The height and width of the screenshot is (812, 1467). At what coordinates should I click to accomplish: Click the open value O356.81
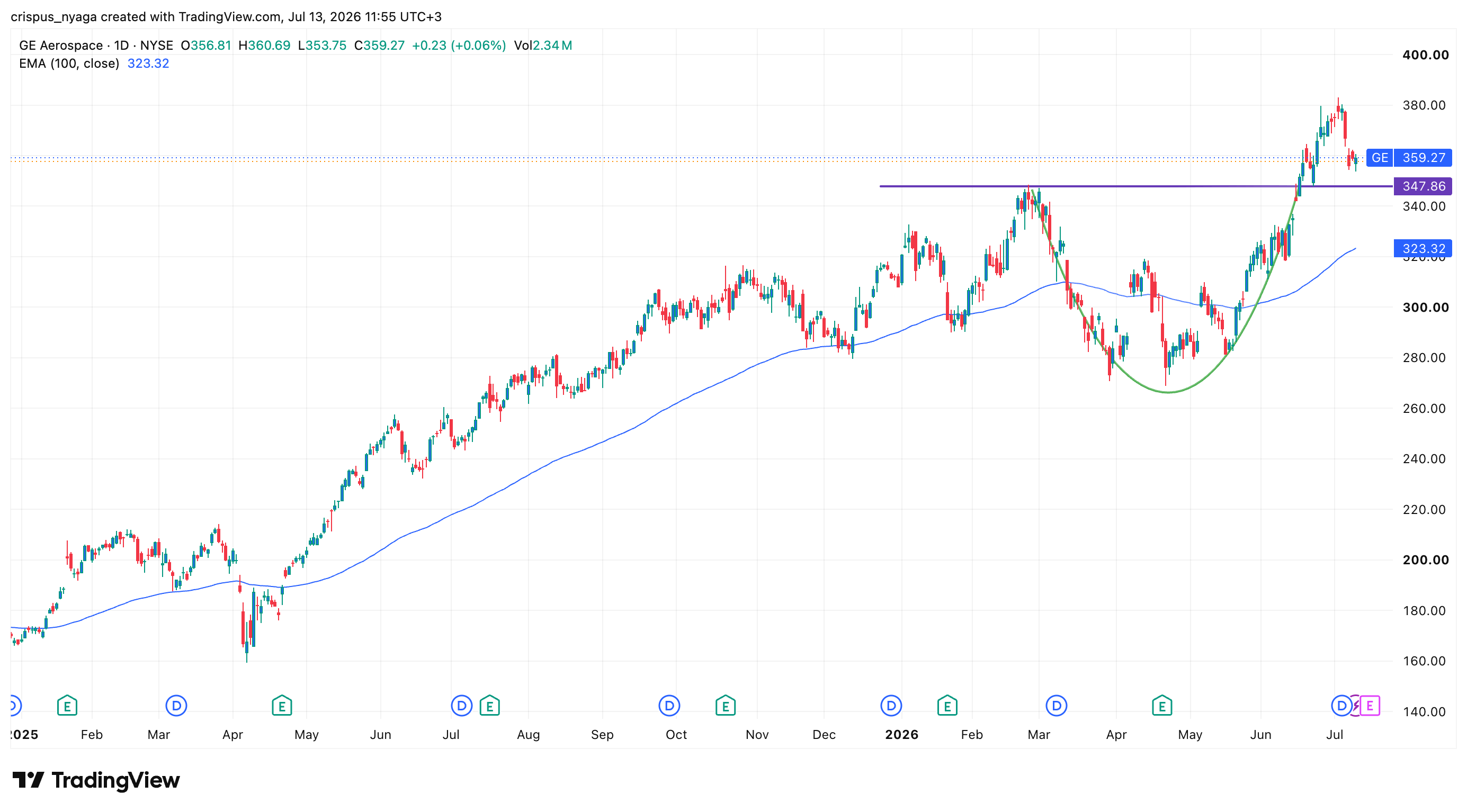[x=205, y=46]
